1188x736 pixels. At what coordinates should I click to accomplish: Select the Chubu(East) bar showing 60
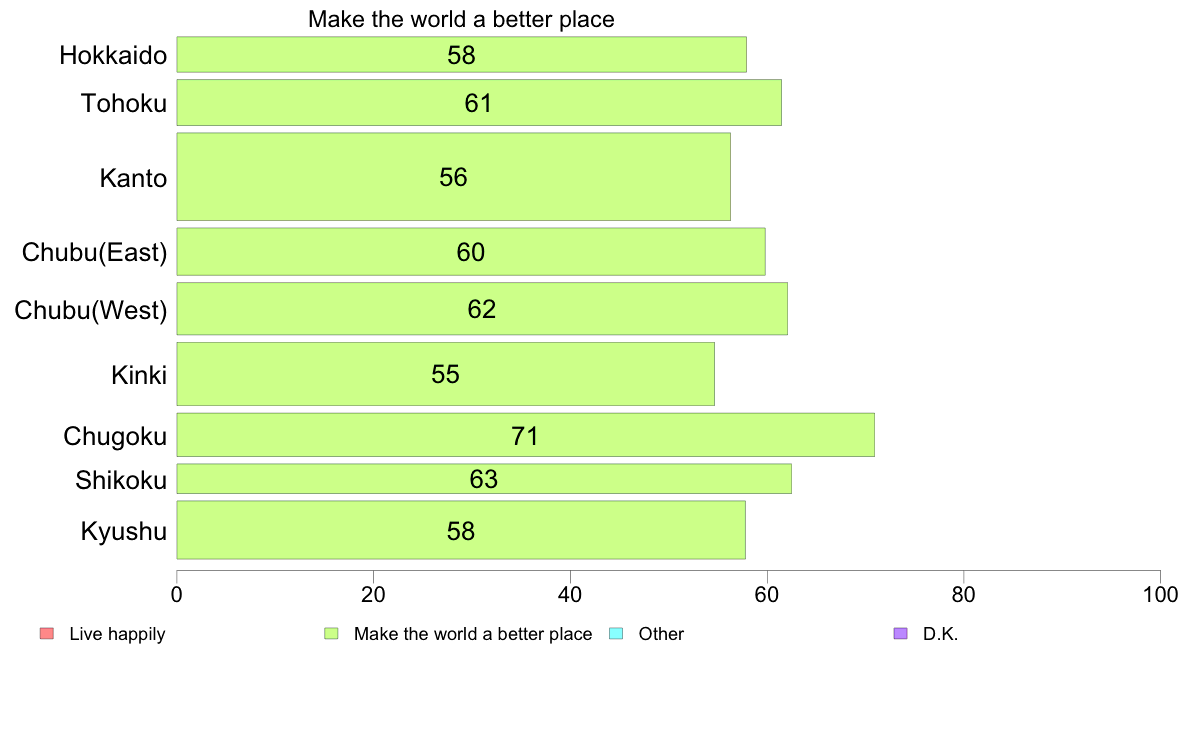471,252
